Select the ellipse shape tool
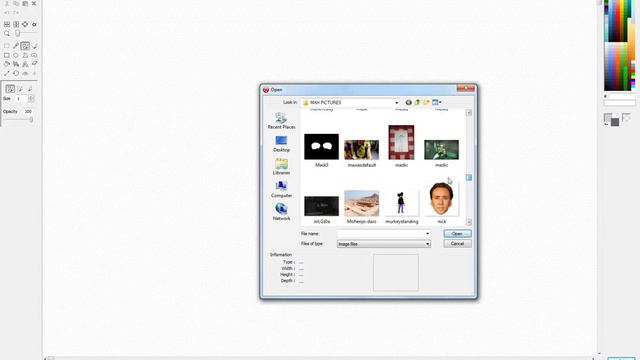Viewport: 640px width, 360px height. tap(16, 55)
